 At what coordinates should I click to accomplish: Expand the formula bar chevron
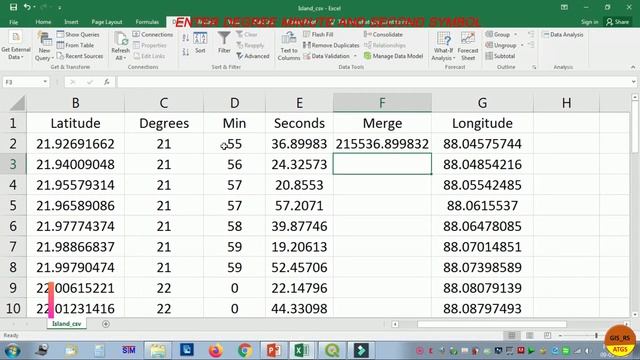point(633,82)
